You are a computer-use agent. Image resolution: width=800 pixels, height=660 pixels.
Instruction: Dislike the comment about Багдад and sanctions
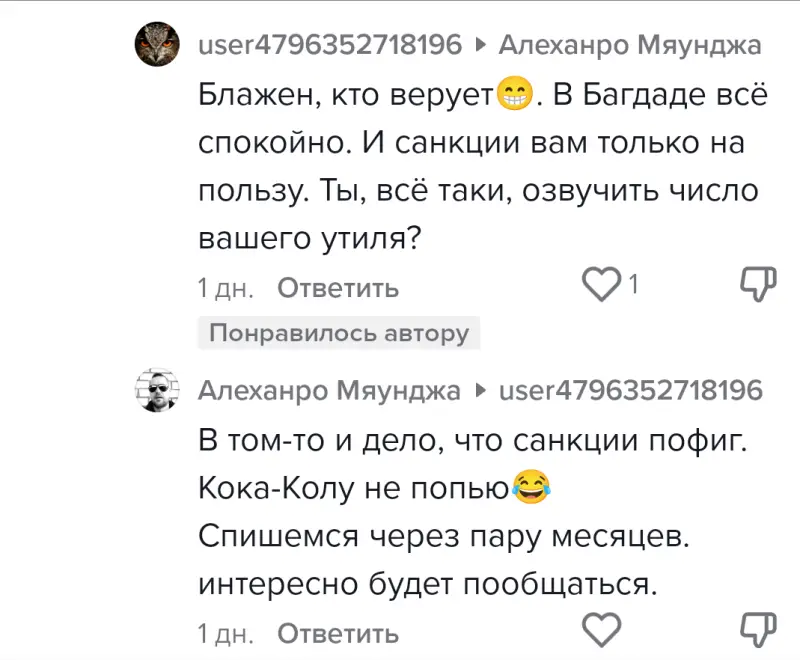(x=758, y=286)
